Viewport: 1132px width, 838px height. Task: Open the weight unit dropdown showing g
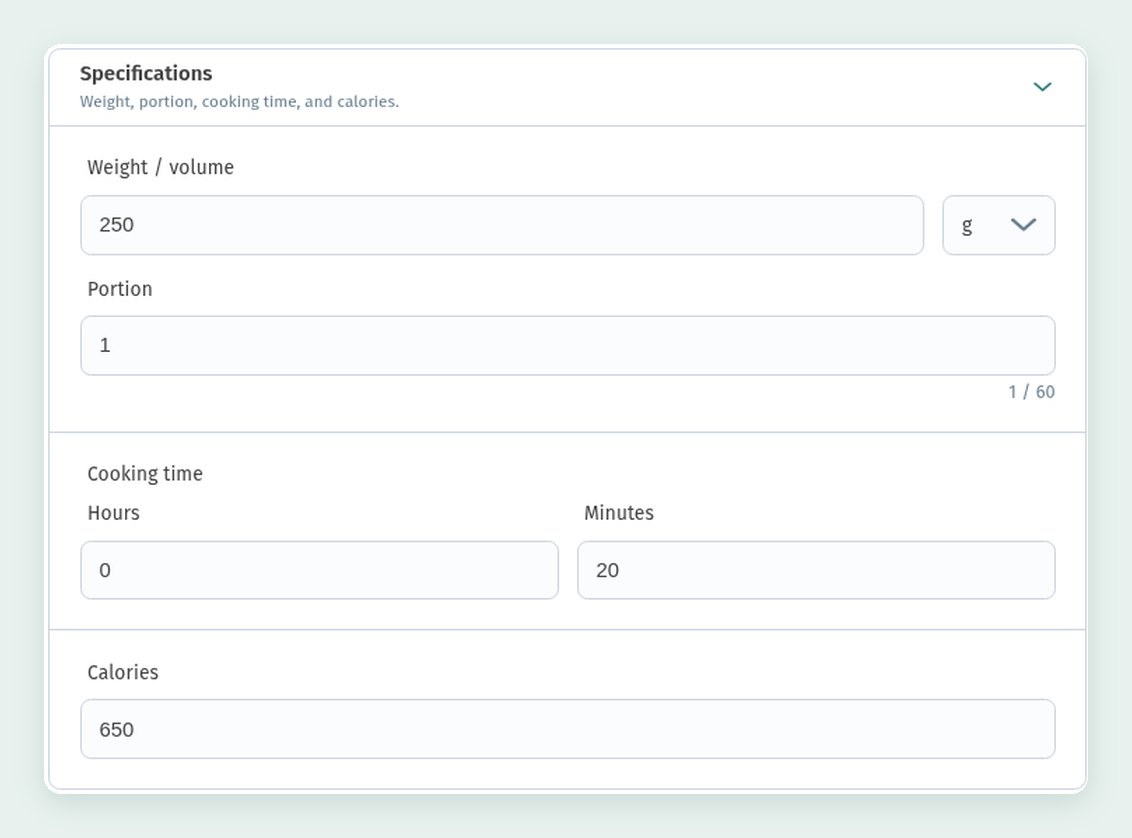998,225
